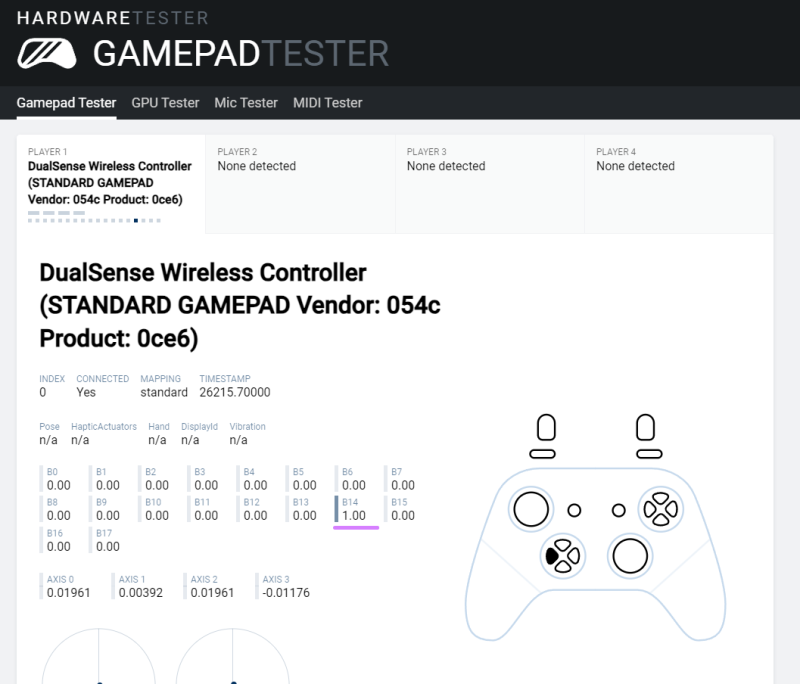Click the AXIS 1 value 0.00392

tap(141, 593)
